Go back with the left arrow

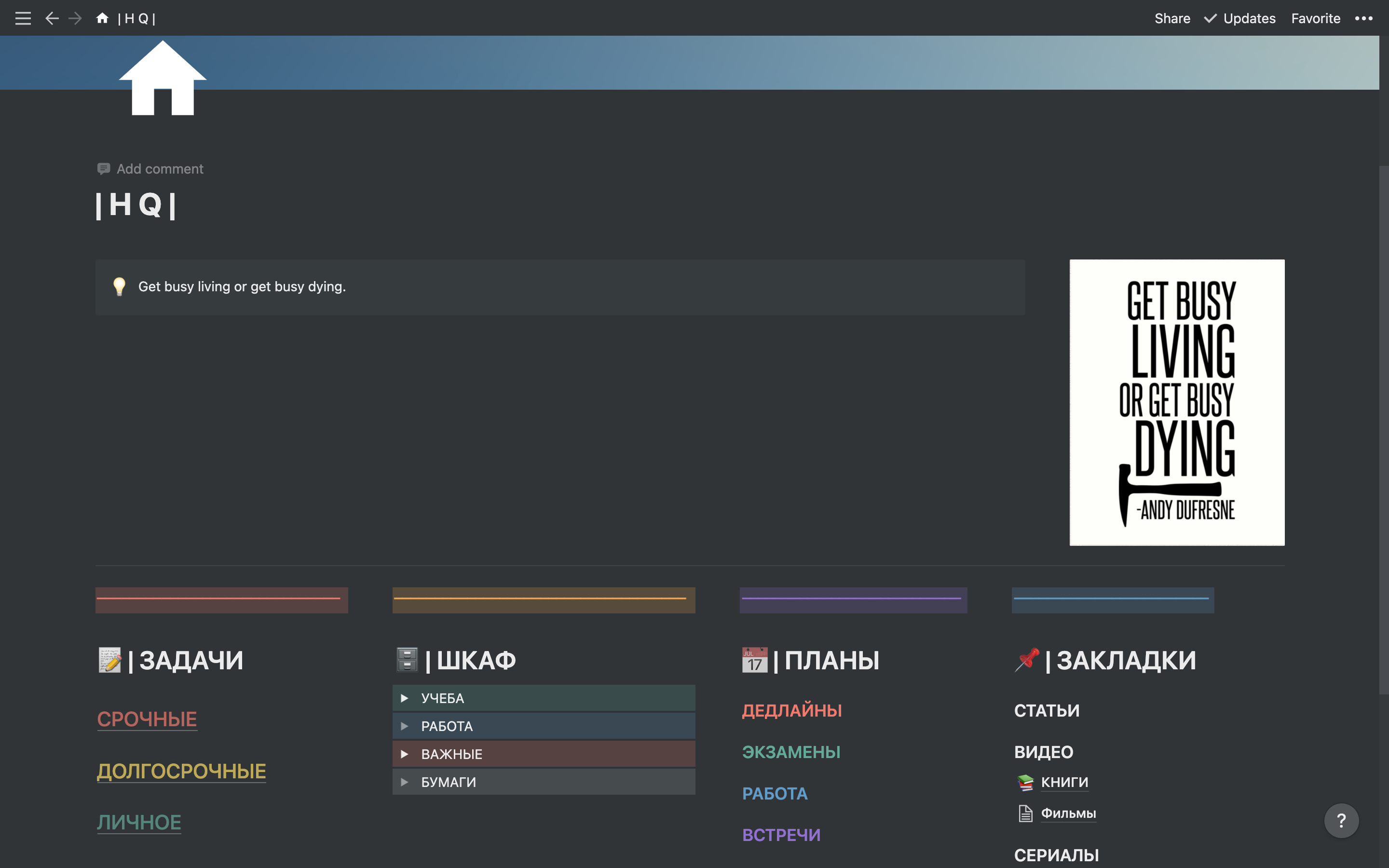[x=52, y=18]
